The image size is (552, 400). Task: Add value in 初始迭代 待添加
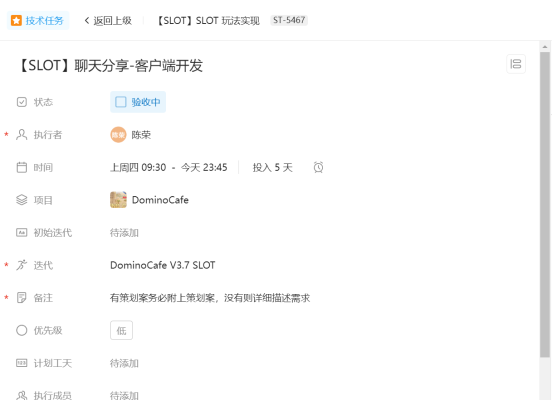tap(124, 233)
